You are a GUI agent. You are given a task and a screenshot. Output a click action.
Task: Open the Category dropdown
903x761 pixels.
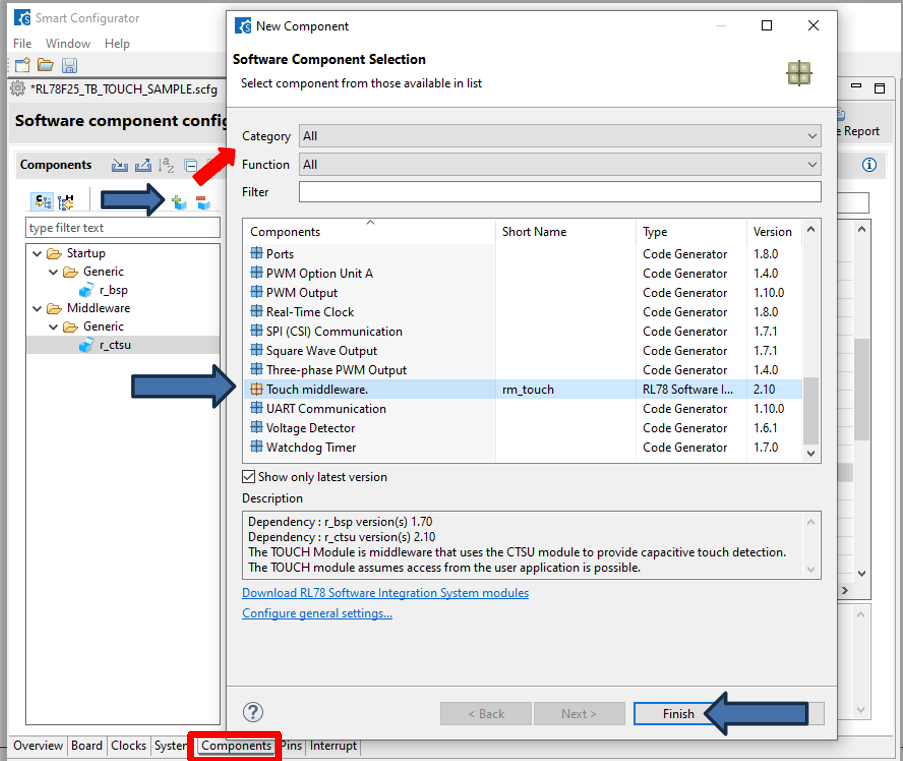(x=559, y=136)
